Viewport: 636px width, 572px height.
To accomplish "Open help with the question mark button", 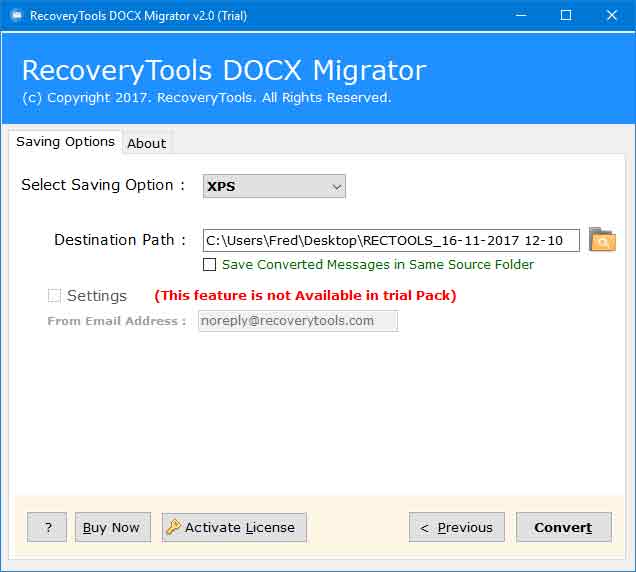I will pyautogui.click(x=47, y=527).
